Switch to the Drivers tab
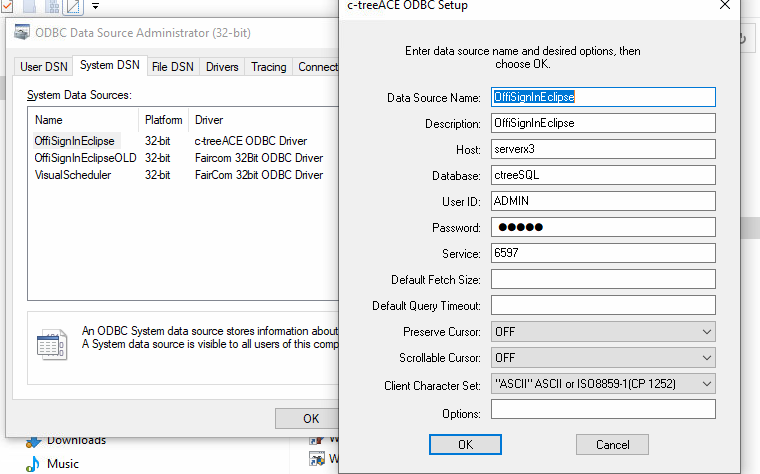This screenshot has height=474, width=760. (222, 67)
